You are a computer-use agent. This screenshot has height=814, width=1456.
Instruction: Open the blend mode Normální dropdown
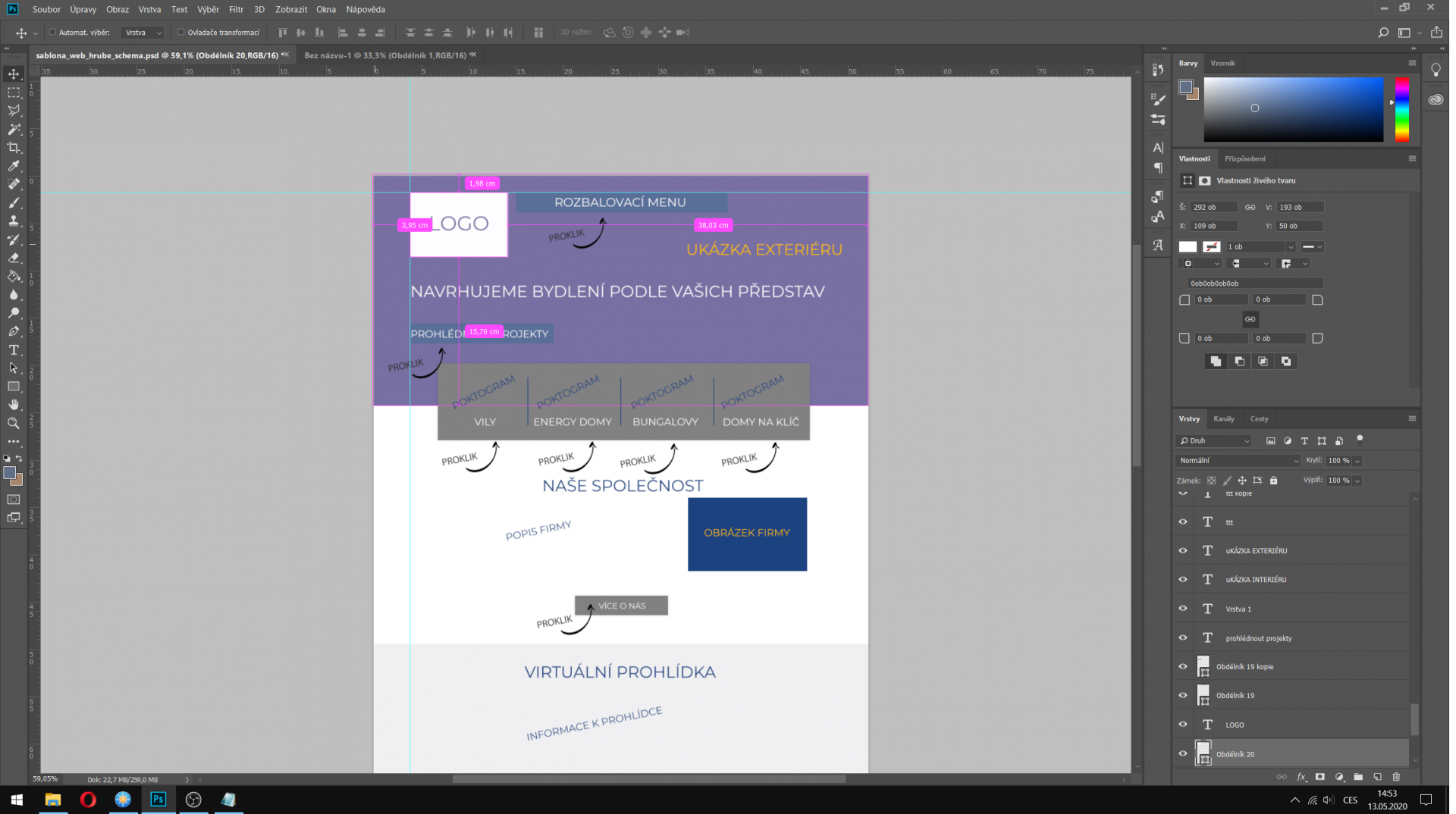(x=1238, y=461)
